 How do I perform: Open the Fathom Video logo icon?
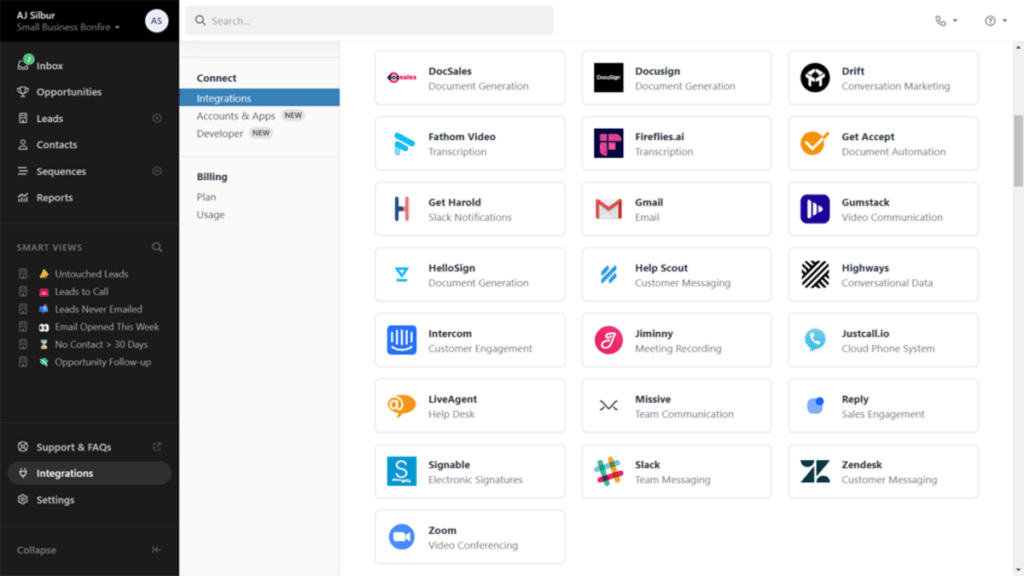(x=402, y=143)
